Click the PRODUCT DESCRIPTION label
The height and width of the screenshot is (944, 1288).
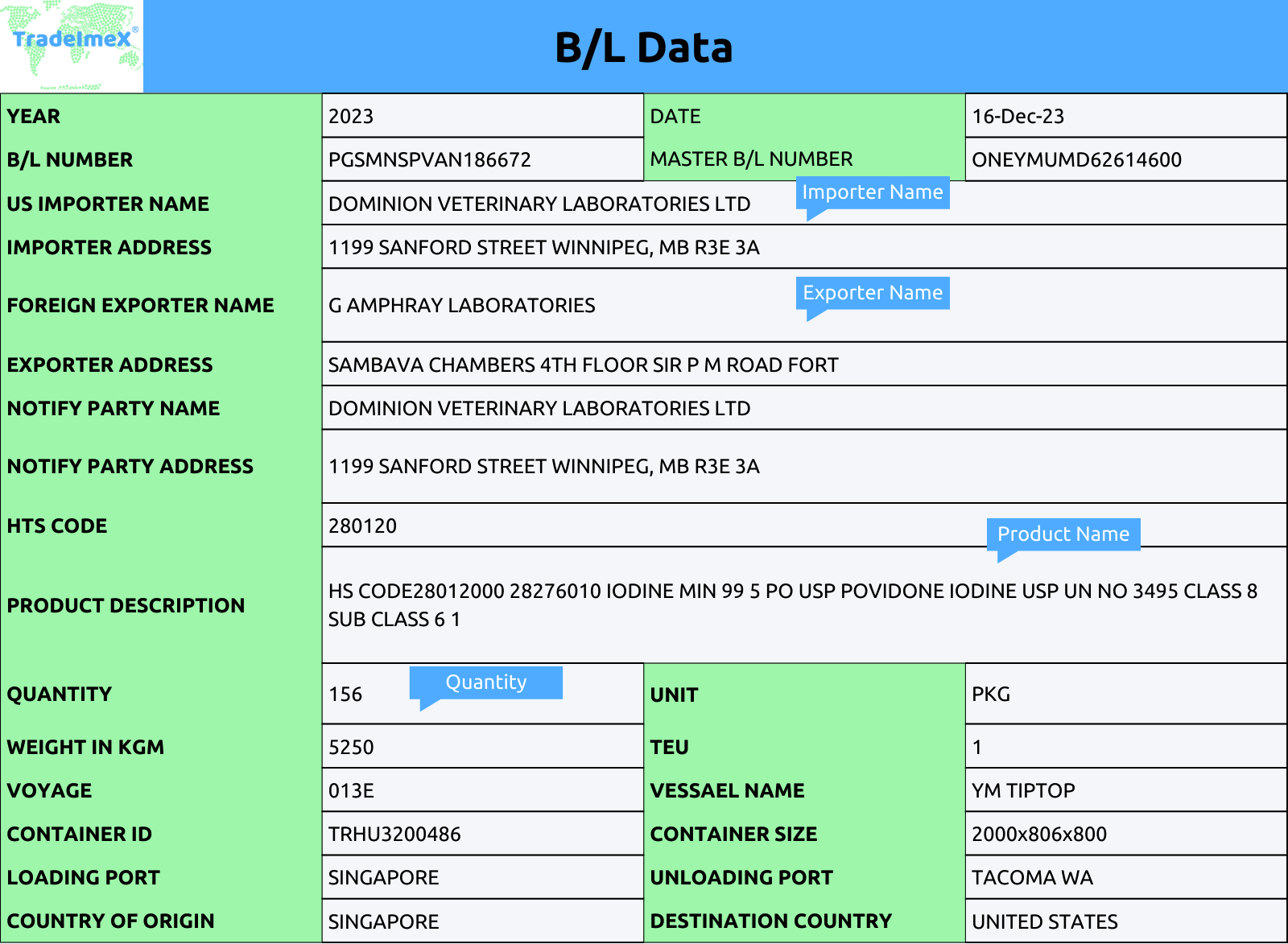pyautogui.click(x=126, y=606)
